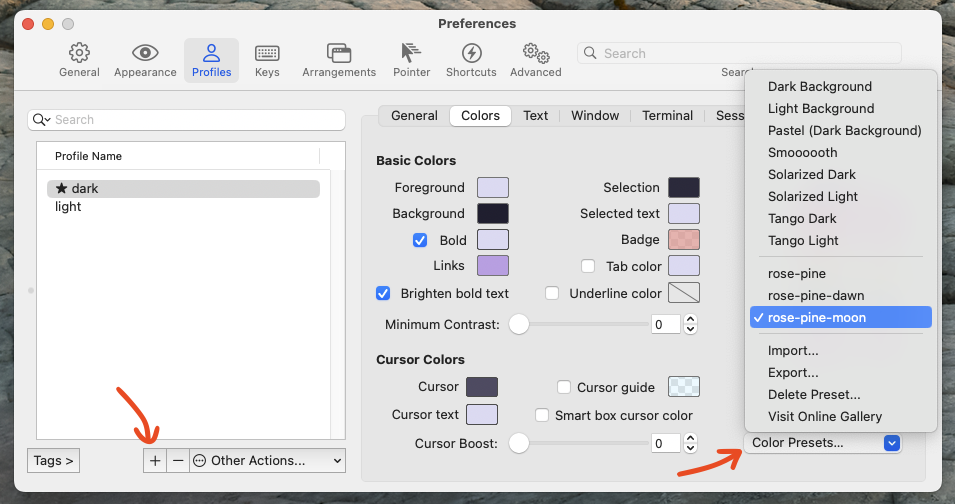Open the Color Presets dropdown
955x504 pixels.
(822, 443)
